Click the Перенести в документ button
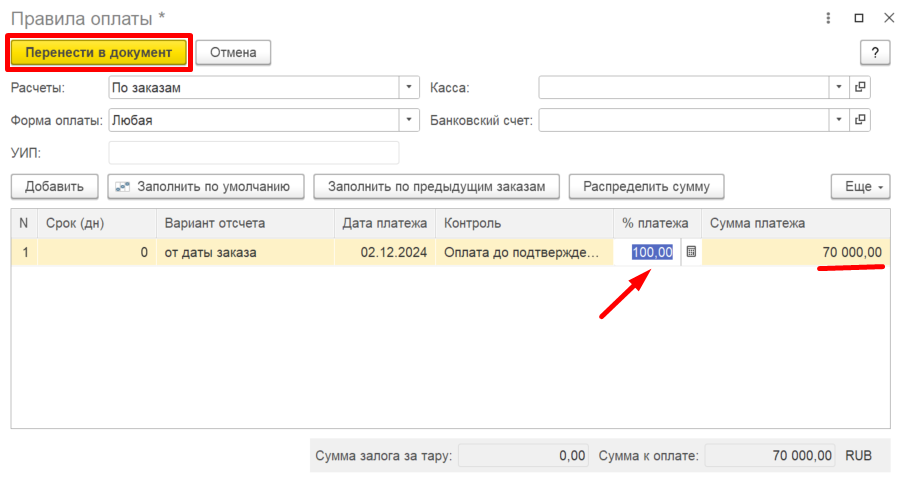Screen dimensions: 908x484 [99, 53]
